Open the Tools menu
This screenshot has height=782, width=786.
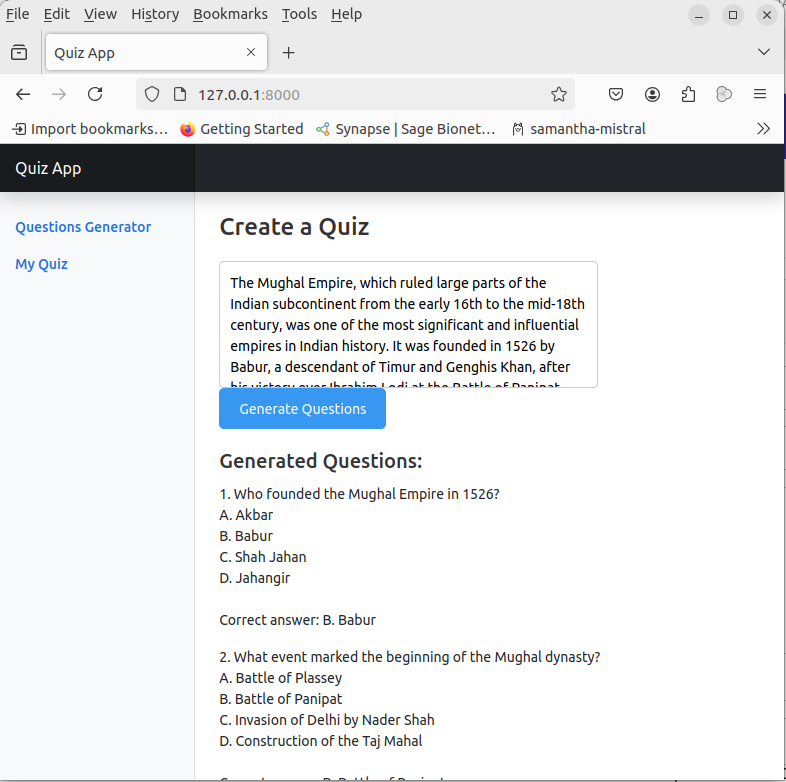click(299, 14)
